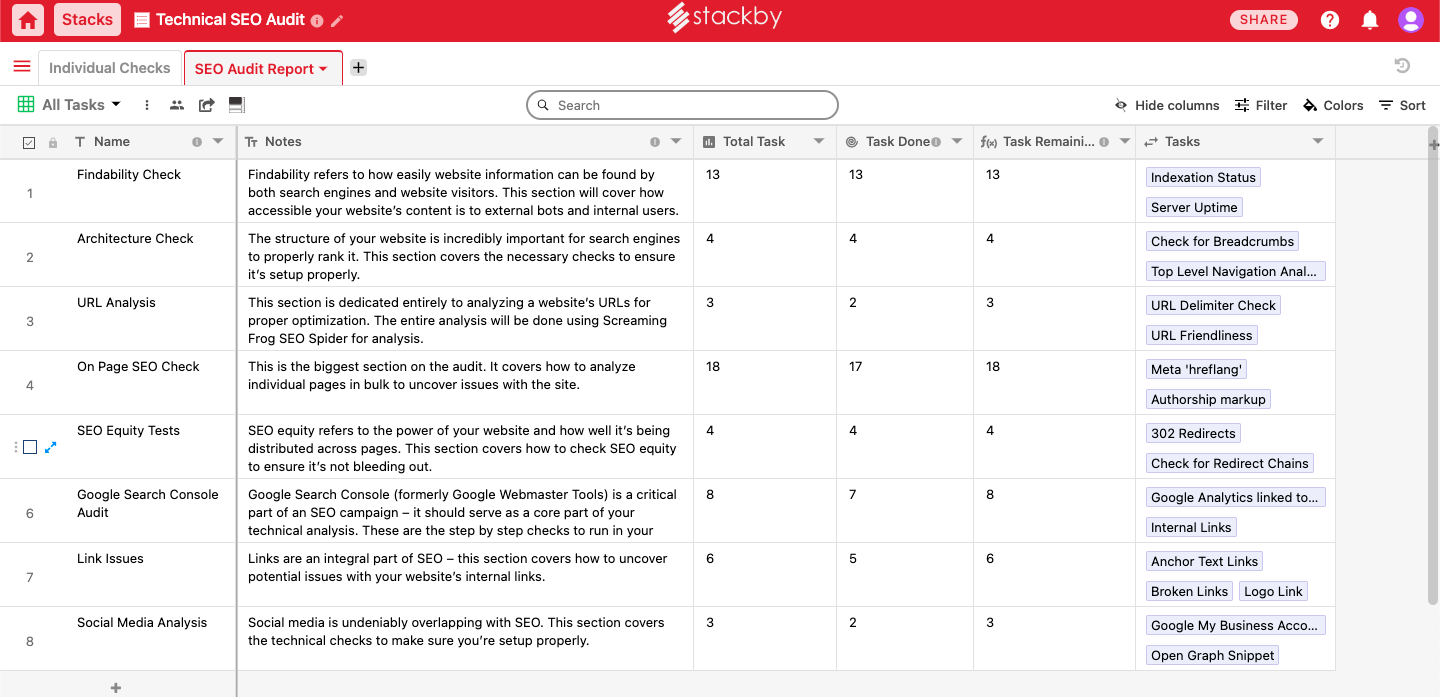
Task: Click Task Done value 17 in row 4
Action: [x=856, y=367]
